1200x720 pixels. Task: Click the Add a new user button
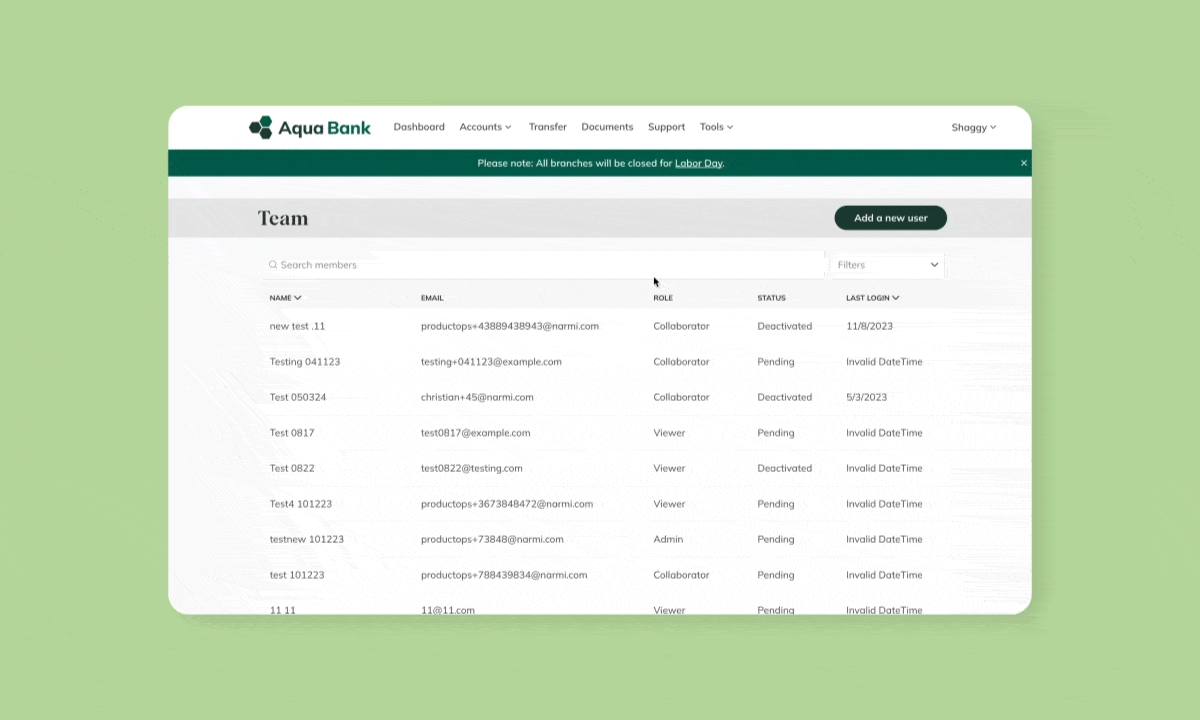coord(890,218)
